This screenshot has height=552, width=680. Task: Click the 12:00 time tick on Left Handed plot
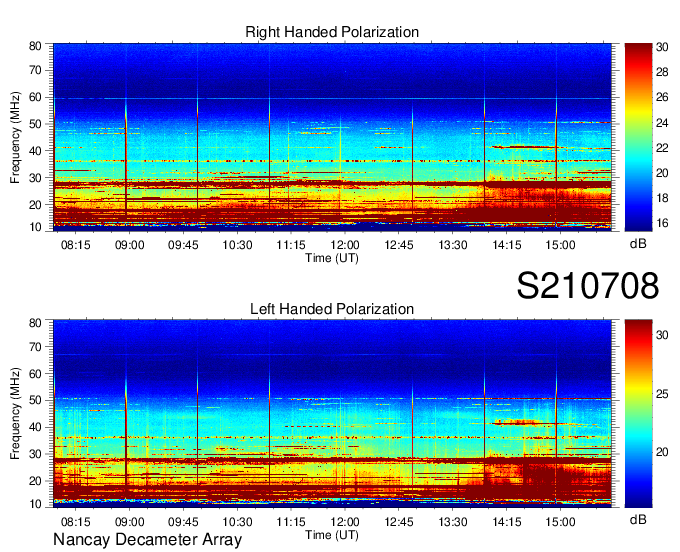[x=345, y=521]
